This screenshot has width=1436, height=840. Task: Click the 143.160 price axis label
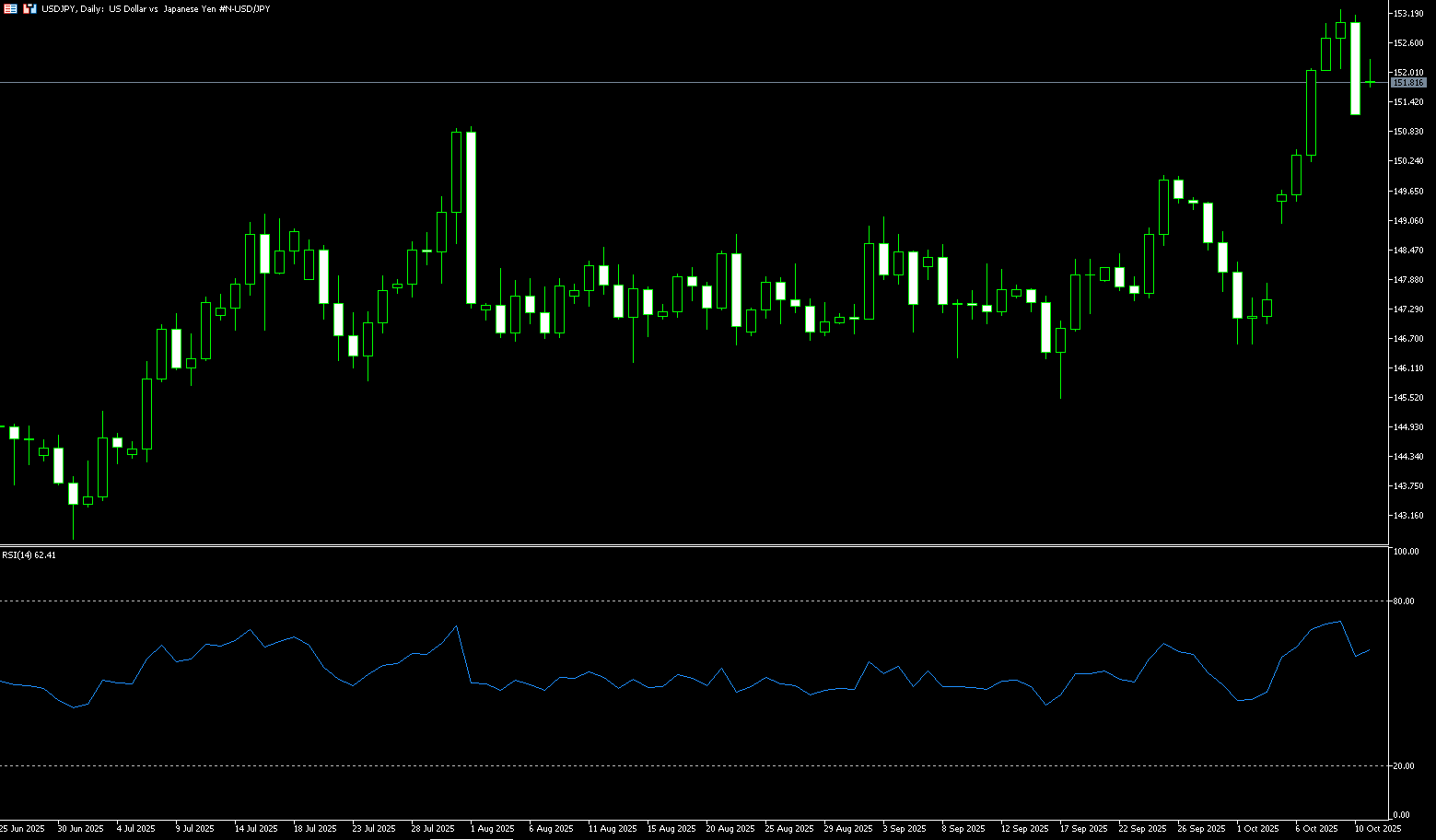[x=1408, y=516]
